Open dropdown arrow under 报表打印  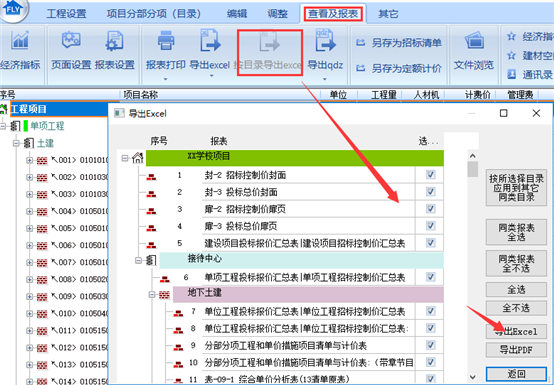click(165, 79)
